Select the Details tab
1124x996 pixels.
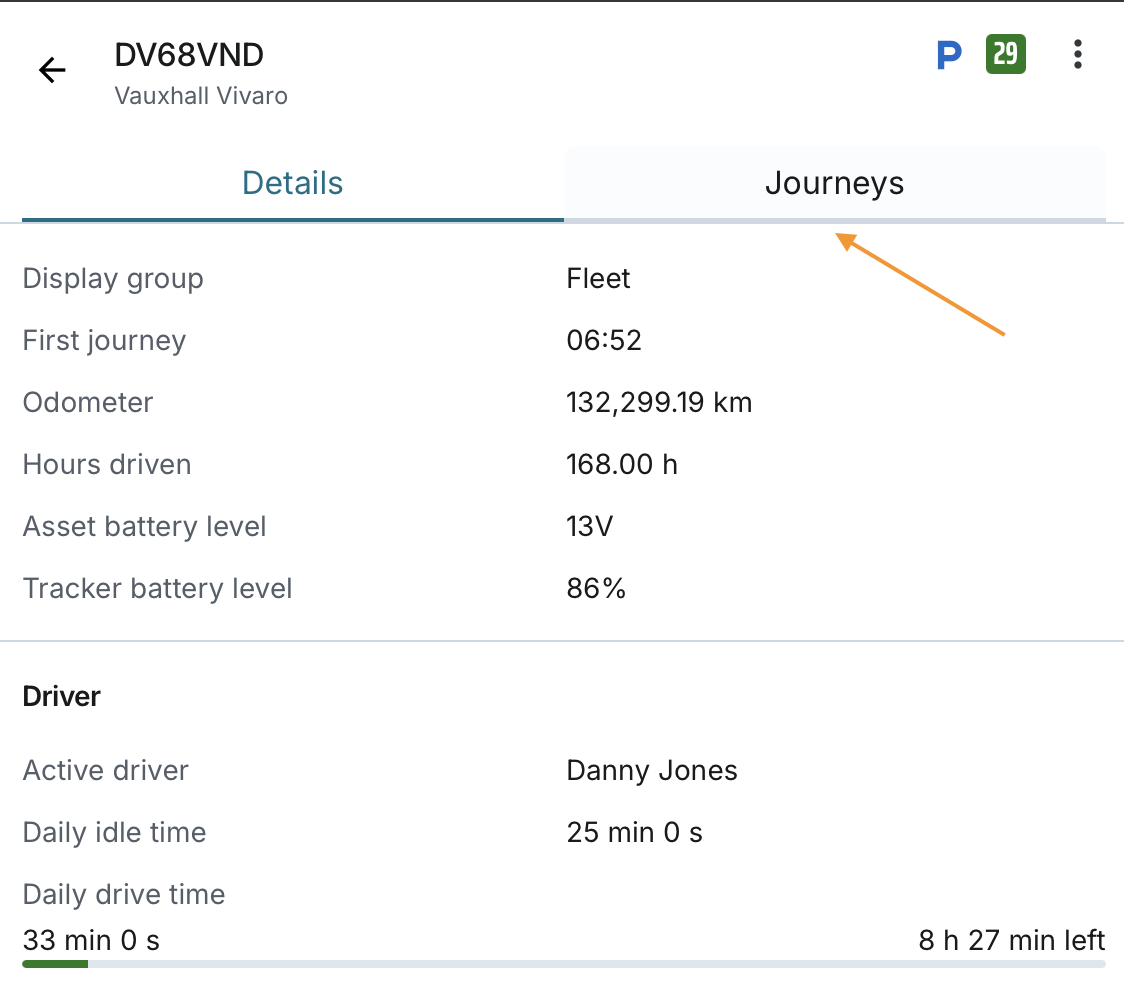(292, 184)
